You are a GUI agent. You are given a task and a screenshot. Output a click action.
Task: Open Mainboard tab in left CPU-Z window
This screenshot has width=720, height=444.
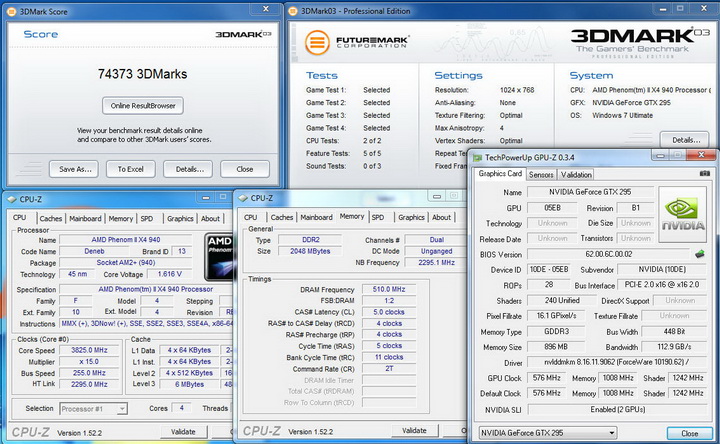[x=85, y=219]
